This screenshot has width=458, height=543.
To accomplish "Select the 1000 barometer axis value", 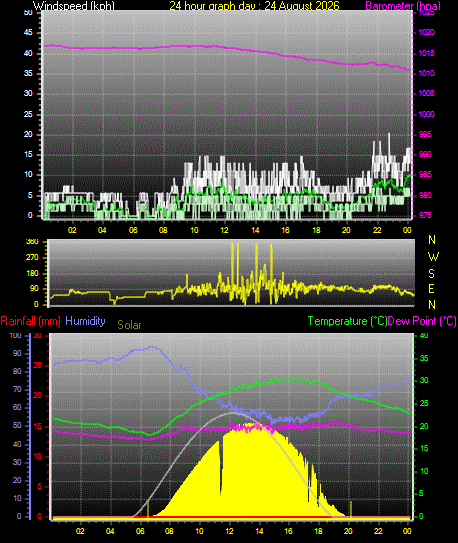I will click(x=426, y=114).
